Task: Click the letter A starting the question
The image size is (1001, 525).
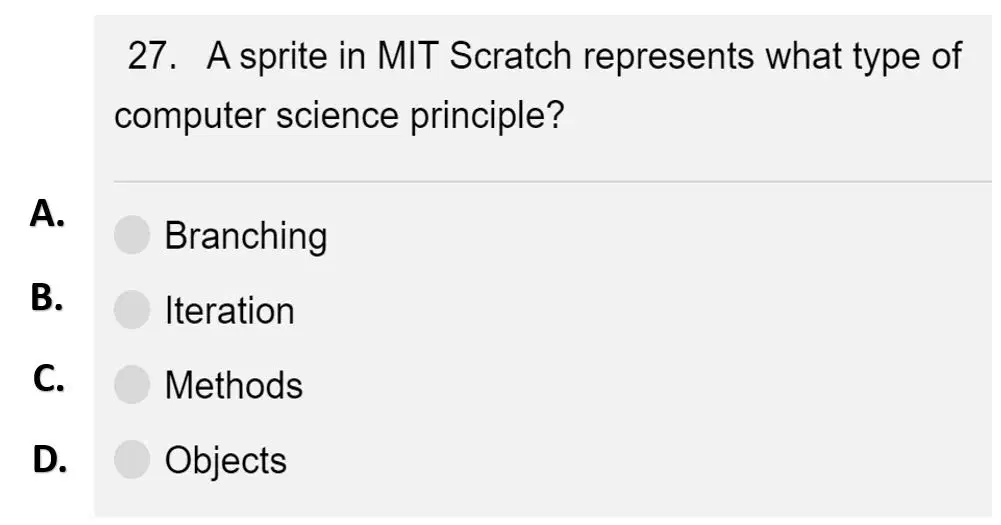Action: [218, 56]
